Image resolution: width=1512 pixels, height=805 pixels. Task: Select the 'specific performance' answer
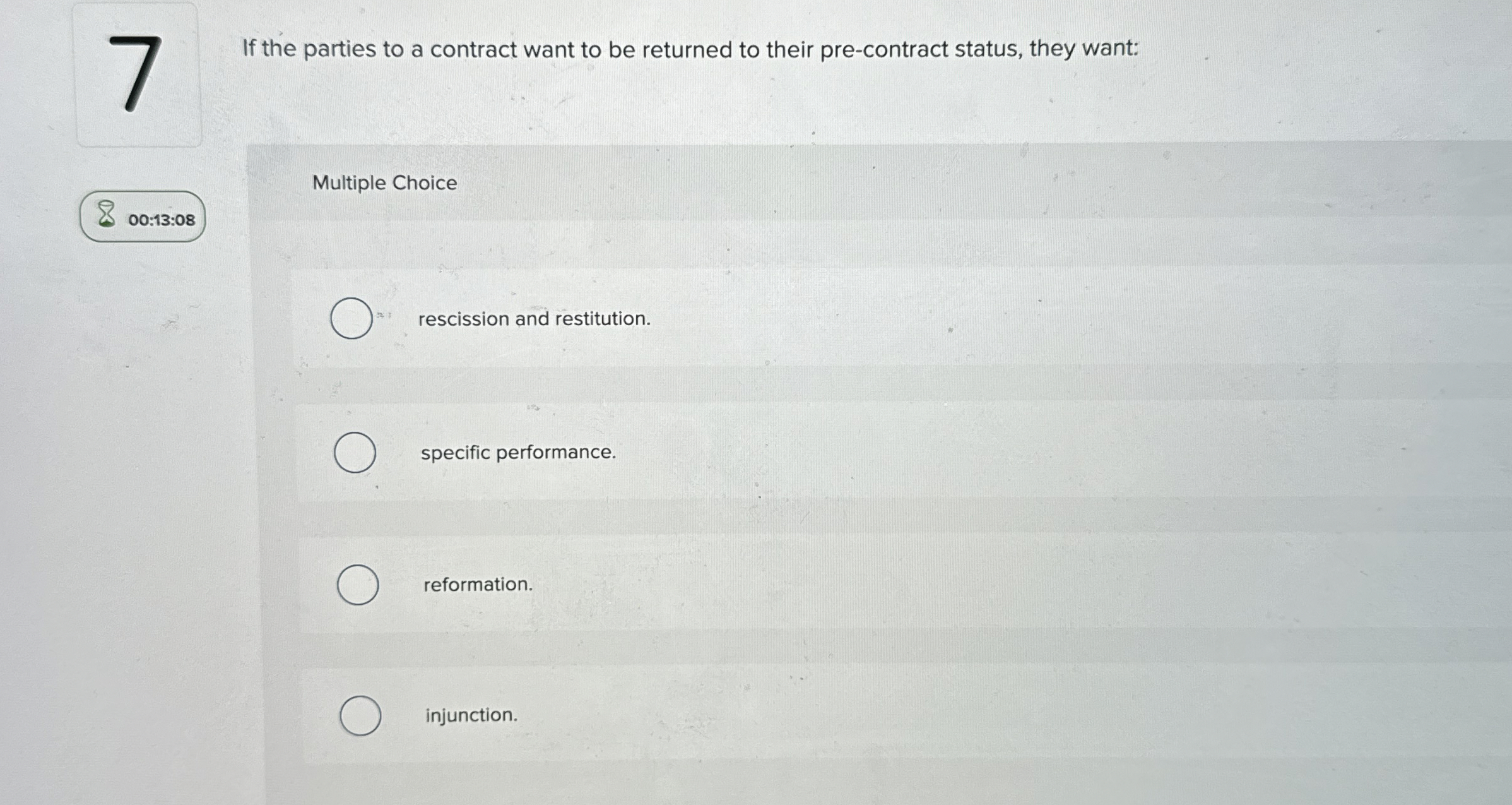click(x=355, y=453)
